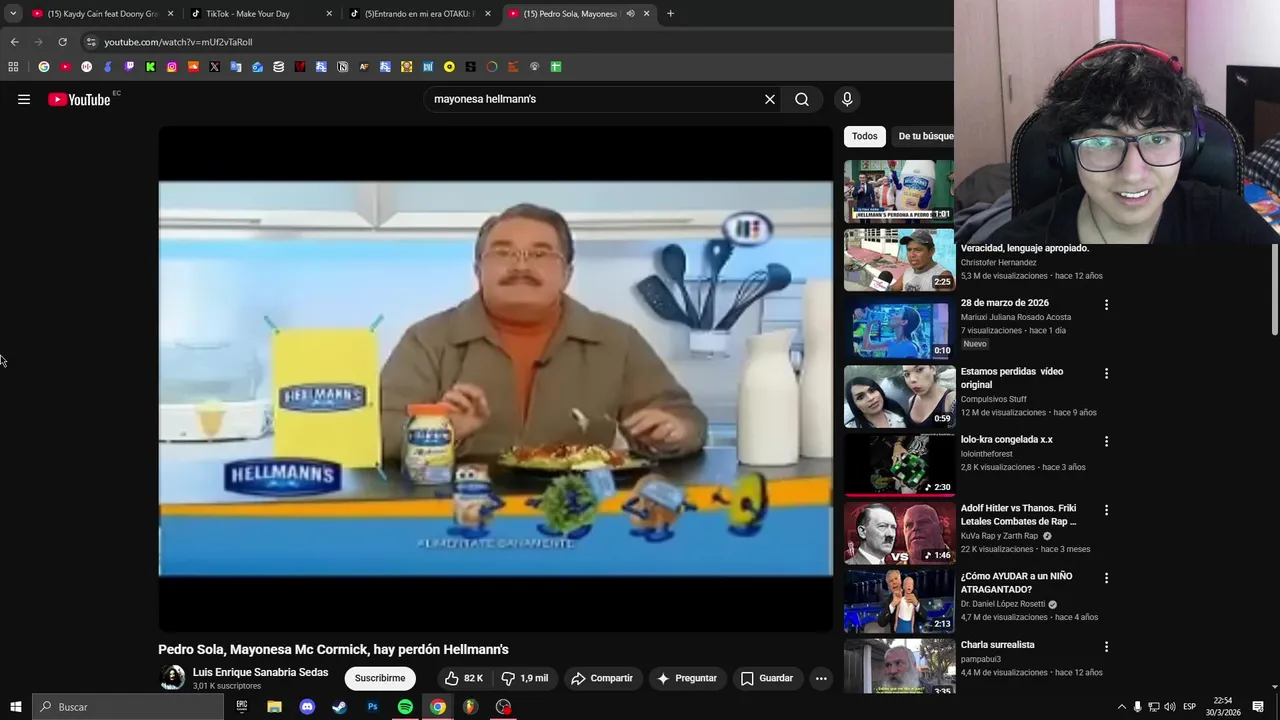1280x720 pixels.
Task: Open the system volume tray icon
Action: tap(1170, 707)
